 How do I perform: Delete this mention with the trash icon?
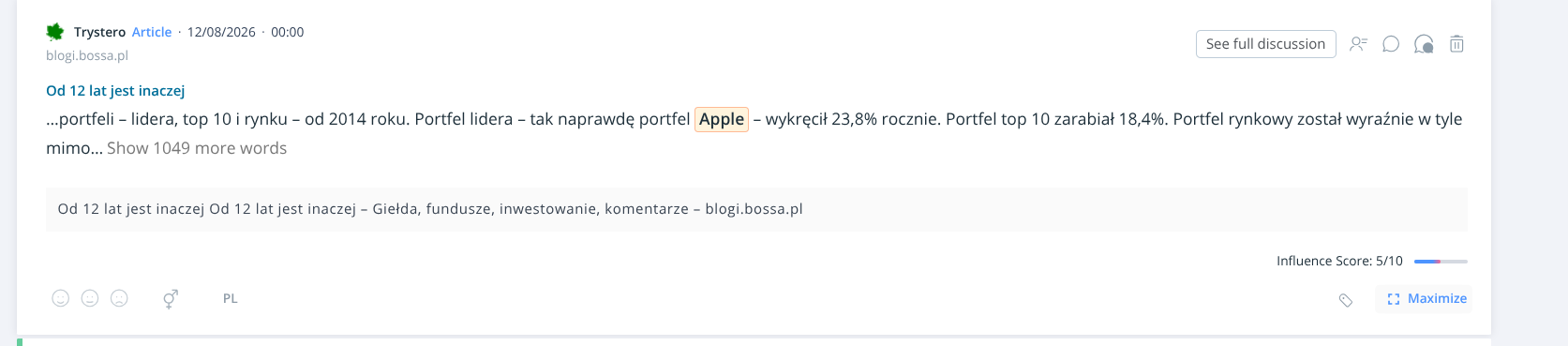coord(1456,44)
